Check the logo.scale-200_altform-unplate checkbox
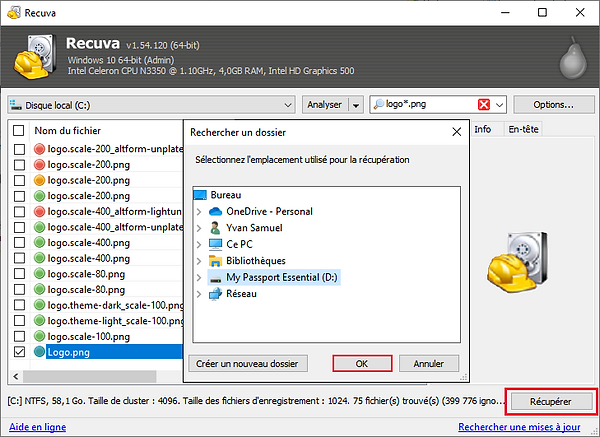This screenshot has width=600, height=437. click(19, 149)
